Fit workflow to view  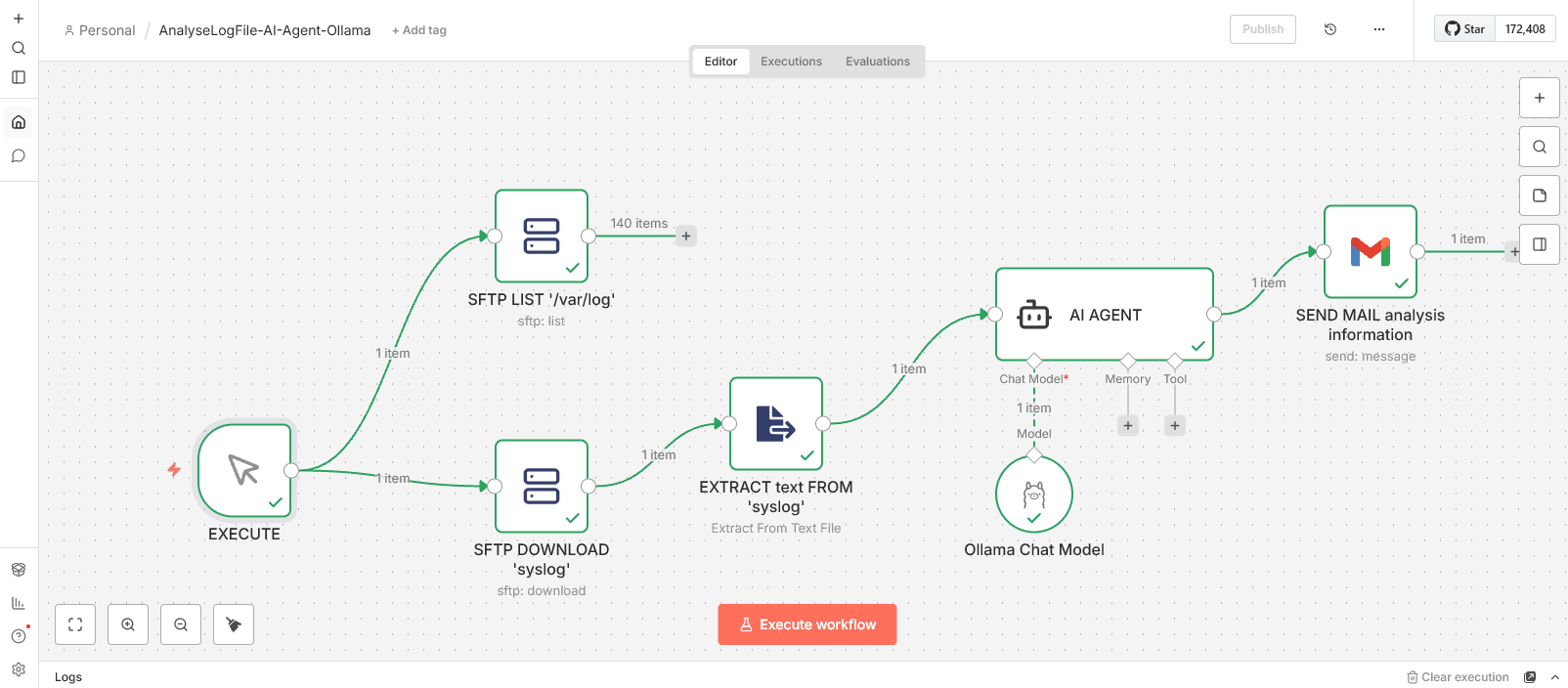tap(75, 624)
